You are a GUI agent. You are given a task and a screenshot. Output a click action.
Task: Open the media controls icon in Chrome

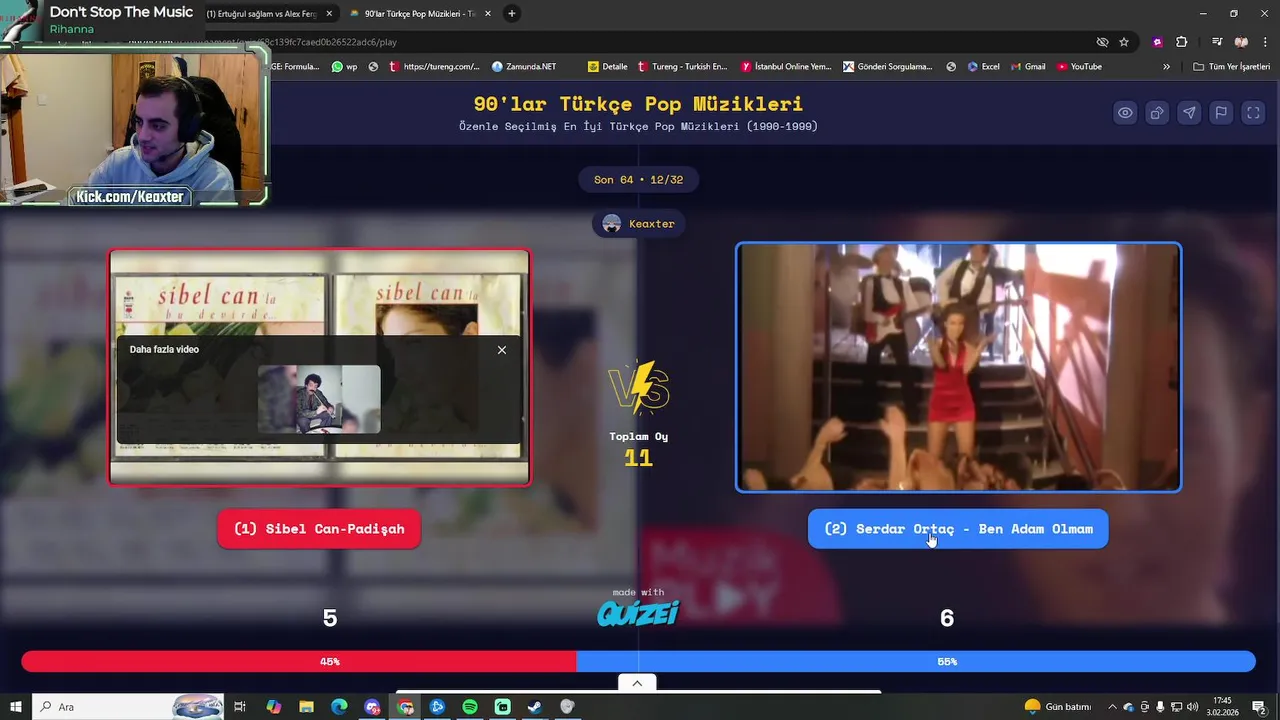[1217, 42]
